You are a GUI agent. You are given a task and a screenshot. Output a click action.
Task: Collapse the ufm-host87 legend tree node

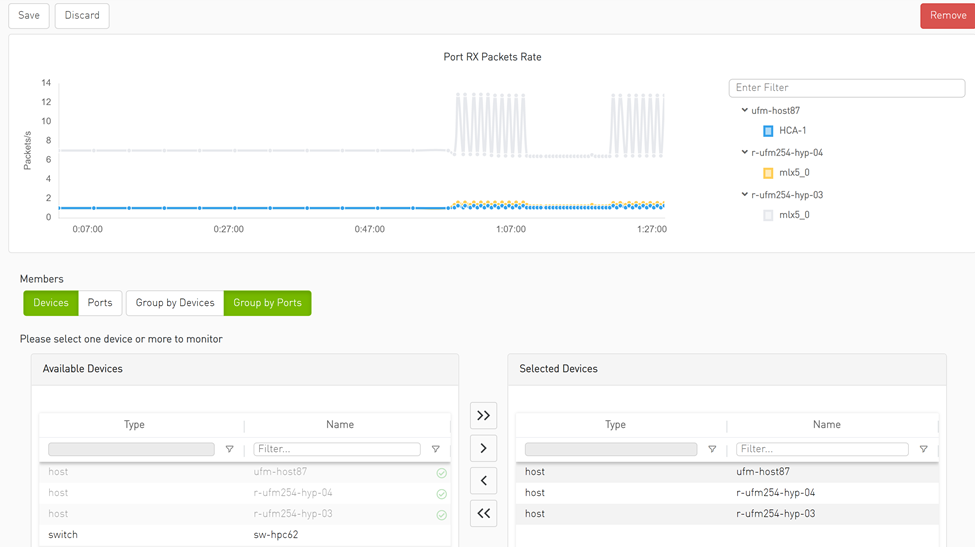(744, 111)
